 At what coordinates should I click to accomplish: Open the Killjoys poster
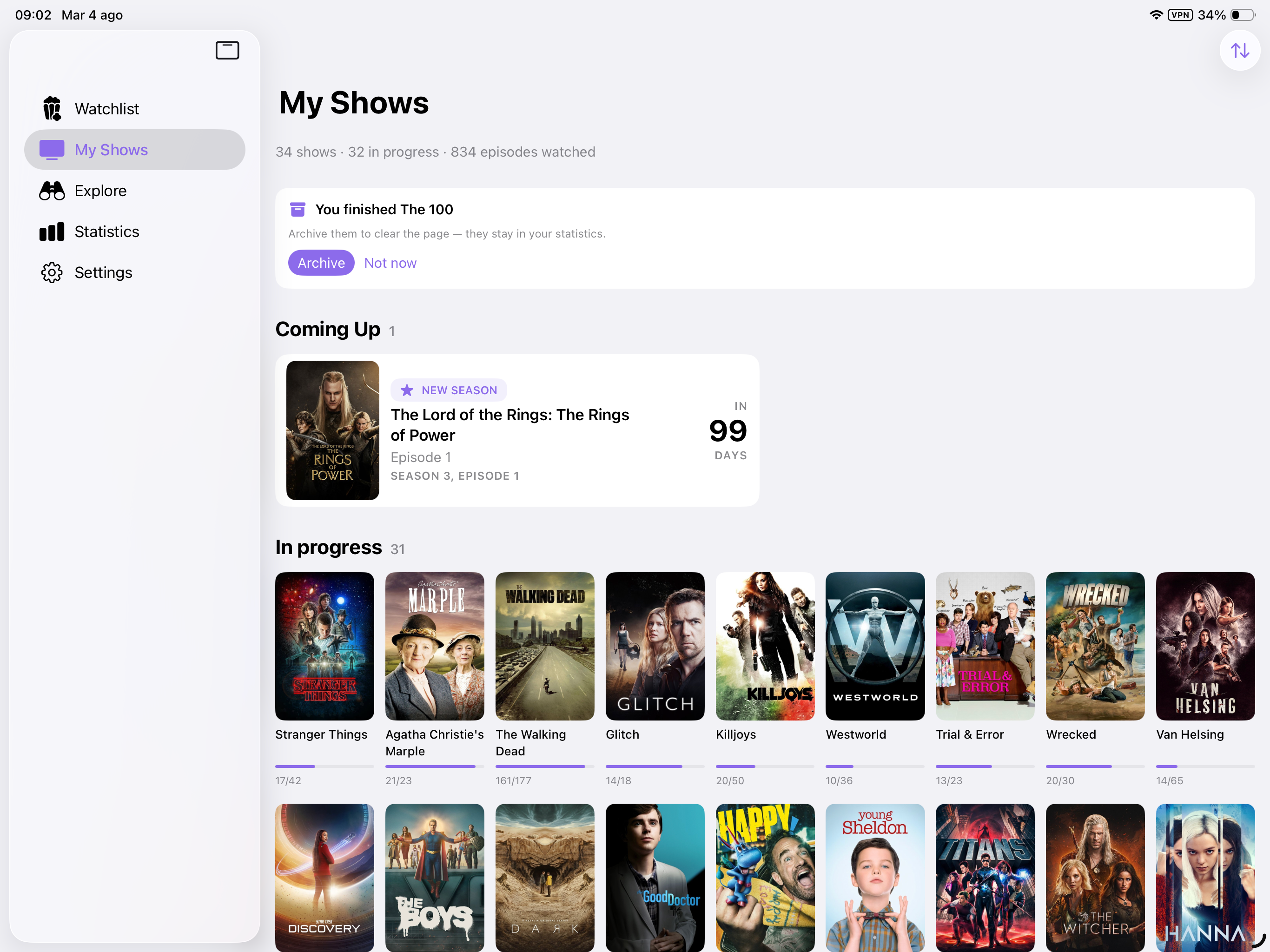click(x=765, y=647)
